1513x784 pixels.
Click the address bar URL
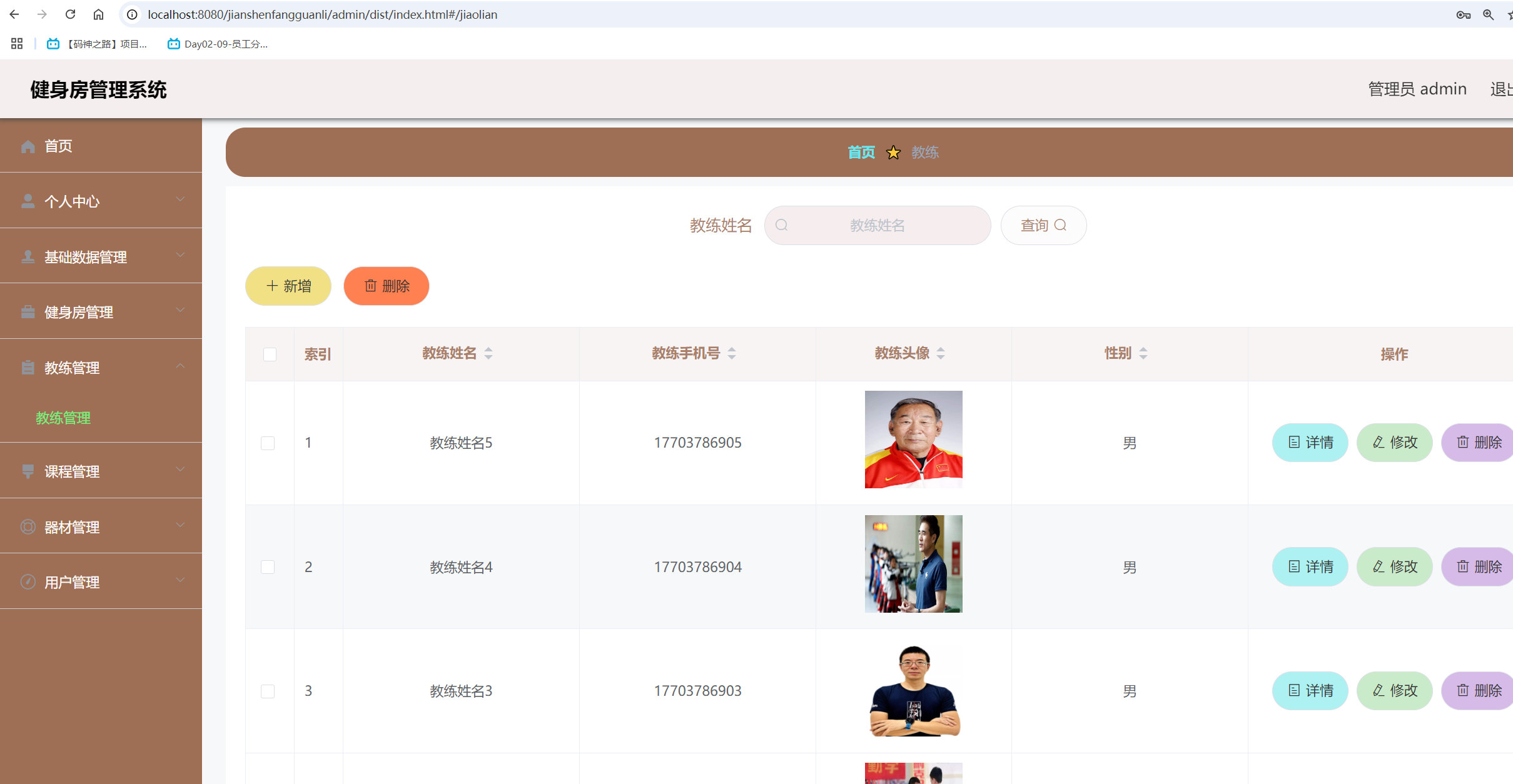[x=322, y=14]
